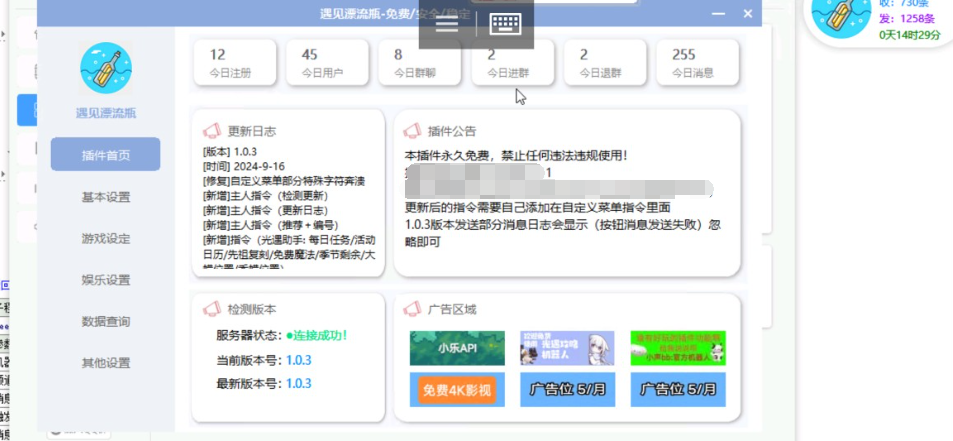Open the green cow robot ad banner
Viewport: 953px width, 441px height.
coord(678,348)
